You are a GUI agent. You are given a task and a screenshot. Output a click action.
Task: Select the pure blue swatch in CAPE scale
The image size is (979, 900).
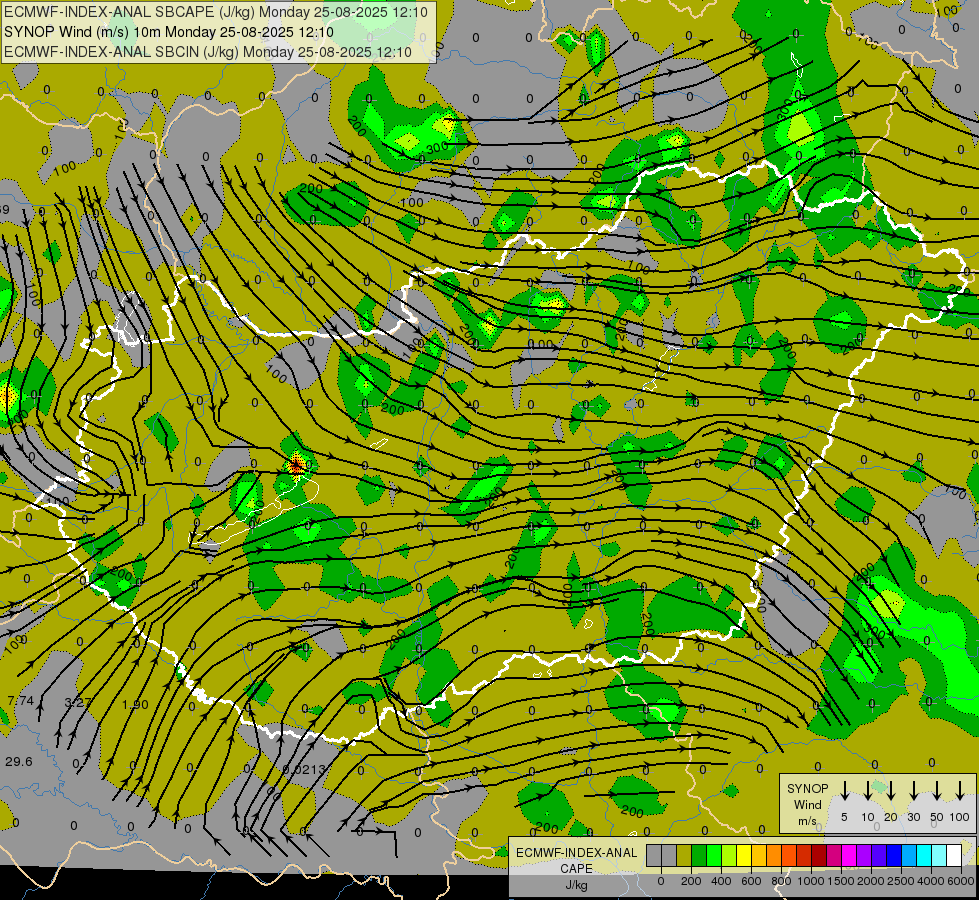tap(894, 856)
